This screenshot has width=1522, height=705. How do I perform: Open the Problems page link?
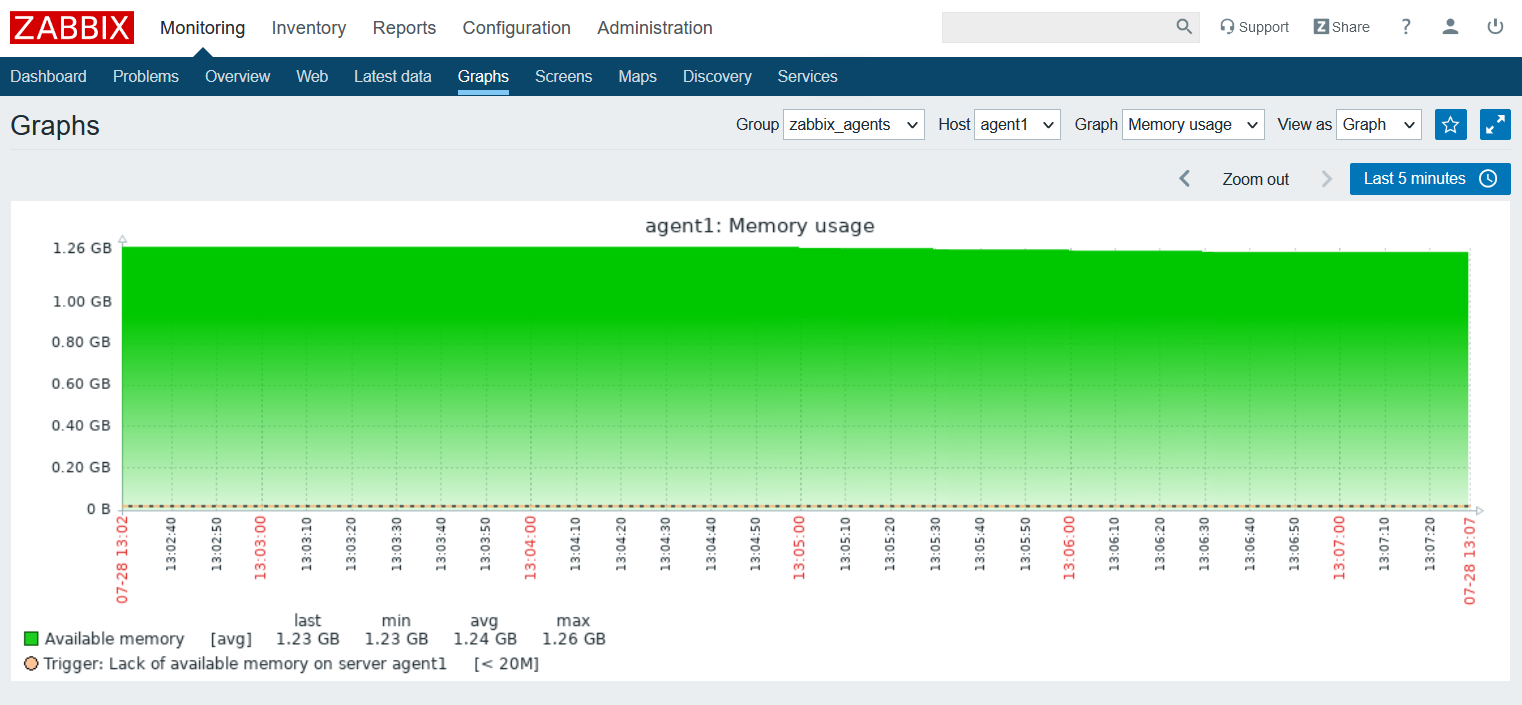(x=146, y=76)
